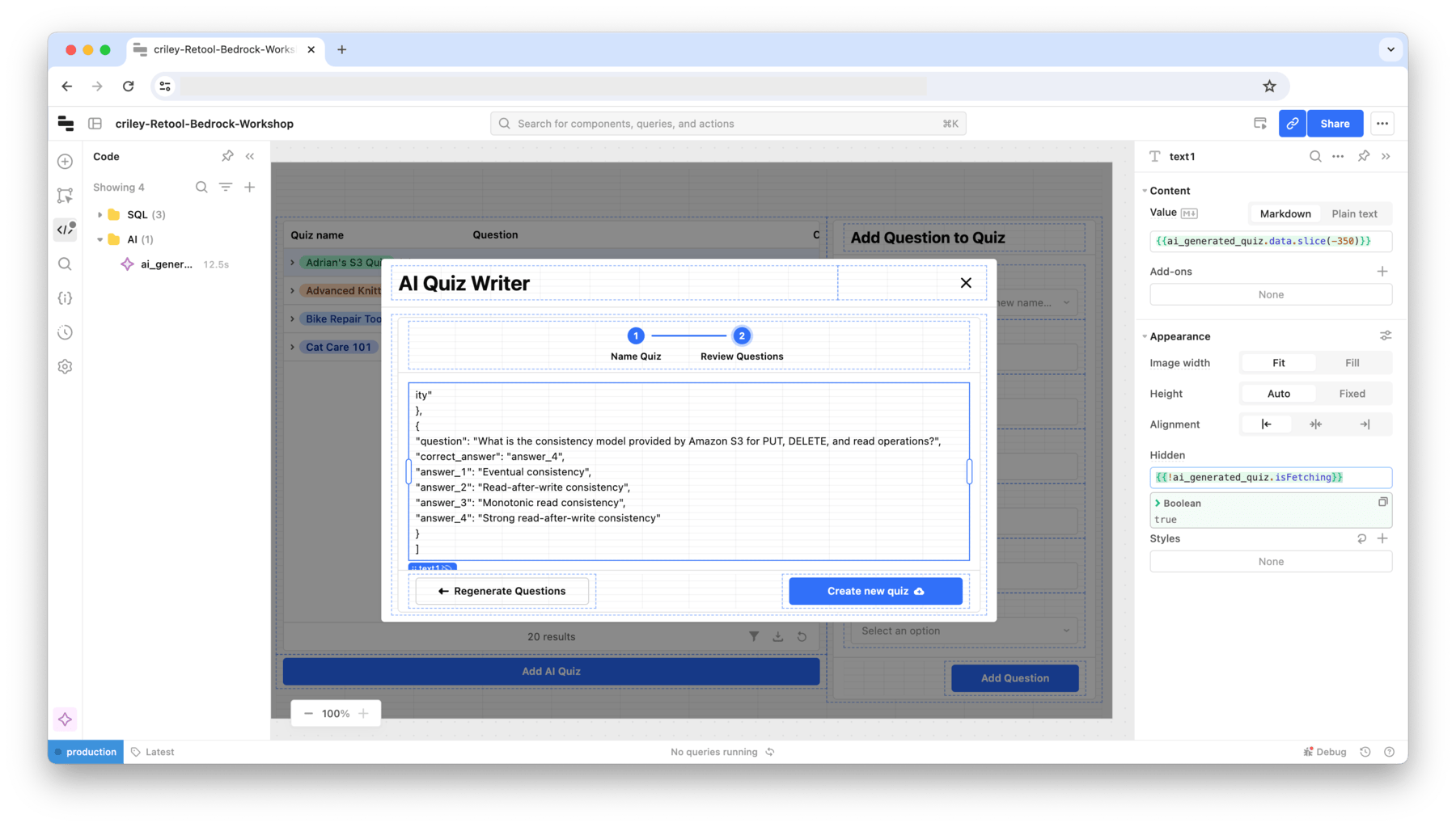Viewport: 1456px width, 827px height.
Task: Open the Add component panel in left sidebar
Action: tap(66, 162)
